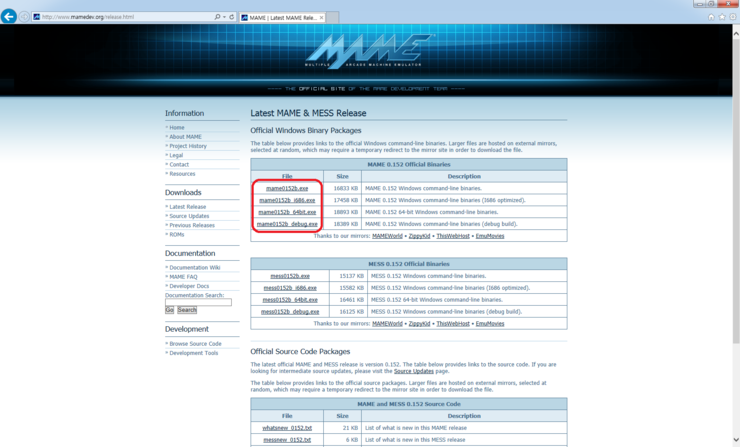Open ThisWebHost mirror link under MESS binaries
This screenshot has width=740, height=447.
[453, 324]
